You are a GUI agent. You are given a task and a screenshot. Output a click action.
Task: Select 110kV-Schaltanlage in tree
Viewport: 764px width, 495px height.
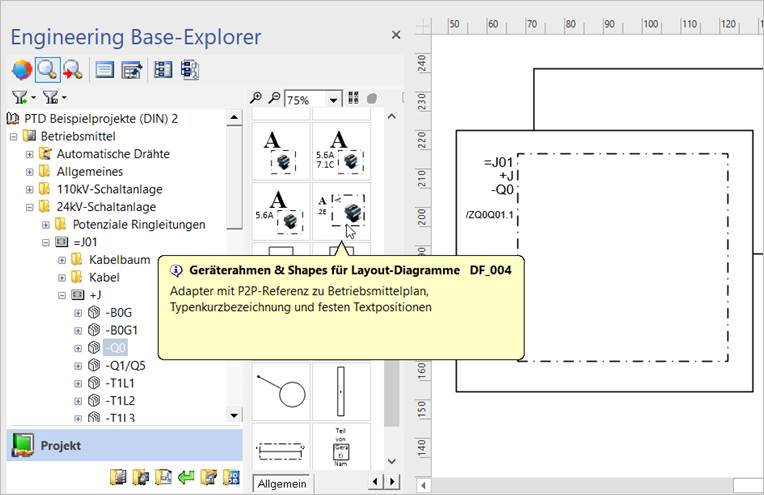click(x=110, y=189)
